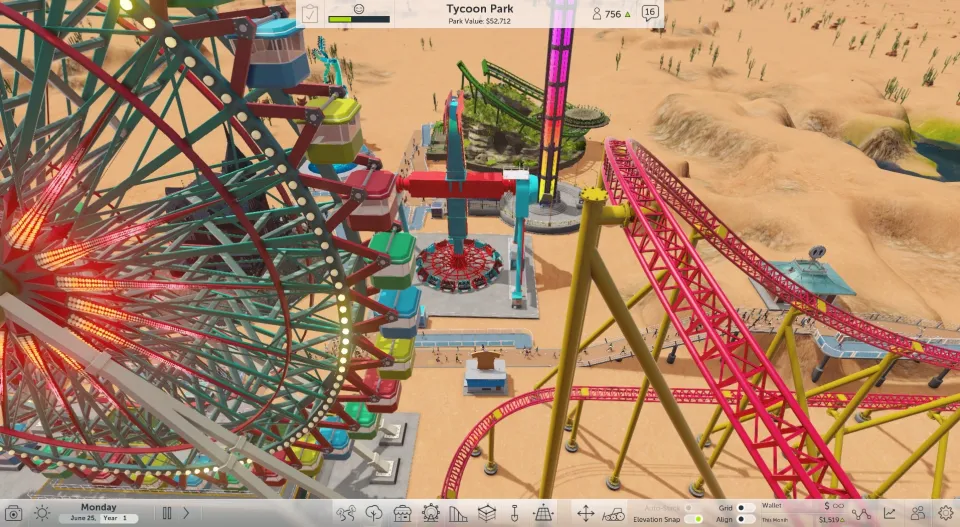Open the paths builder icon

point(346,513)
